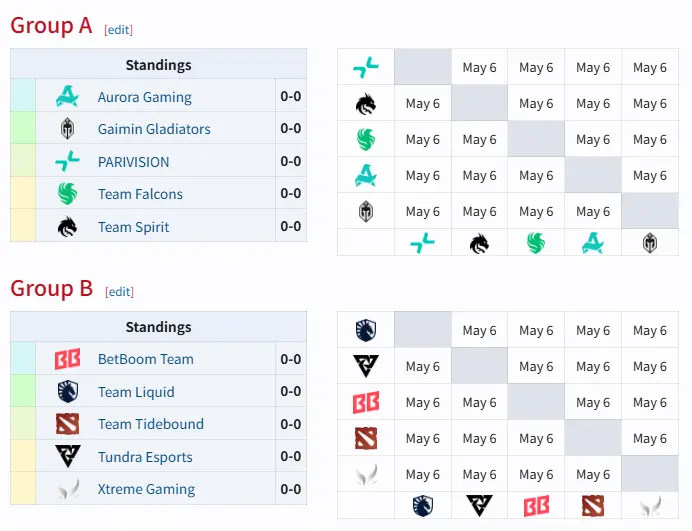Click the first May 6 cell in PARIVISION row
The height and width of the screenshot is (531, 692).
tap(479, 68)
